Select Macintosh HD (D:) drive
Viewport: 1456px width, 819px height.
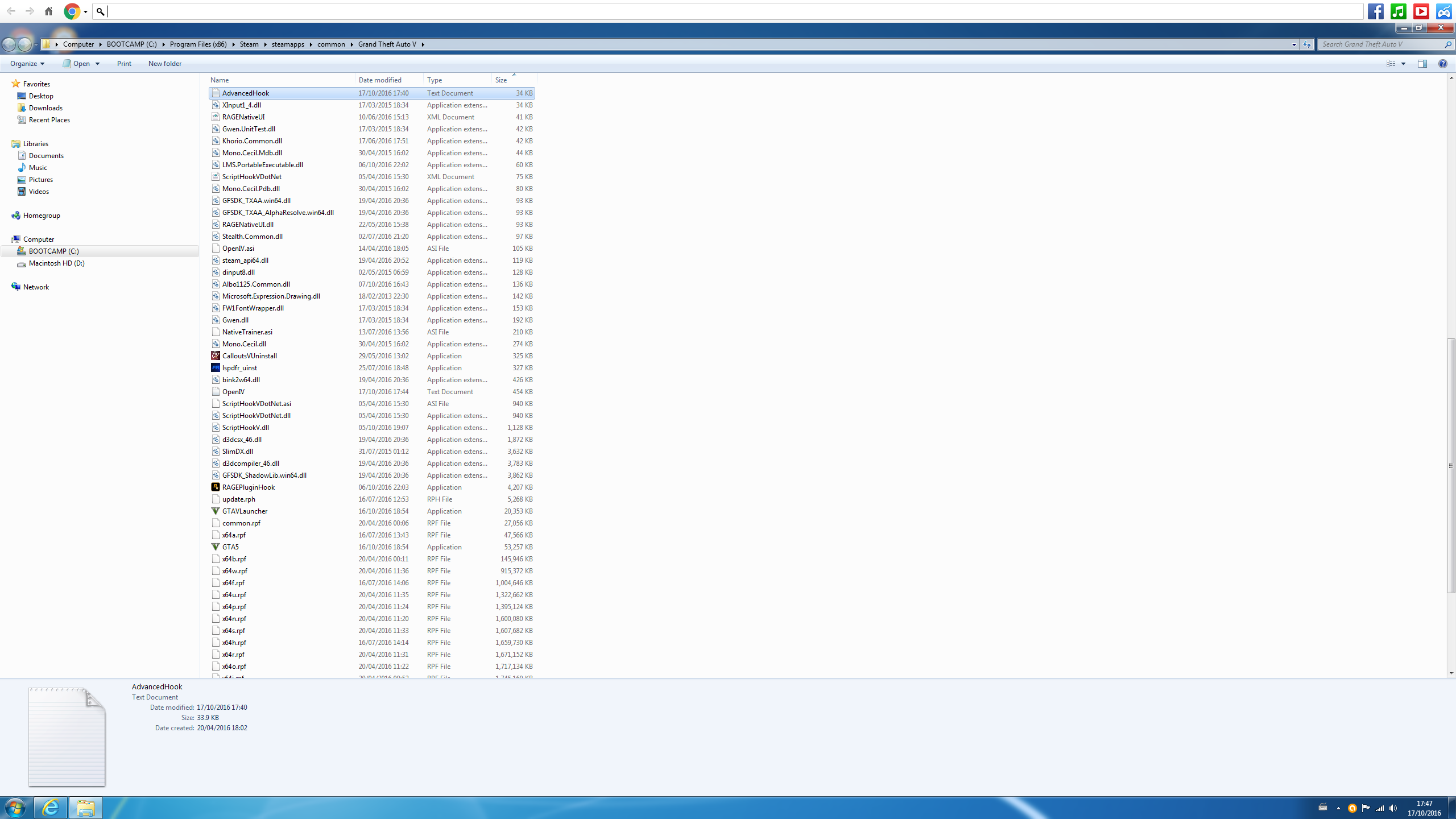[56, 263]
